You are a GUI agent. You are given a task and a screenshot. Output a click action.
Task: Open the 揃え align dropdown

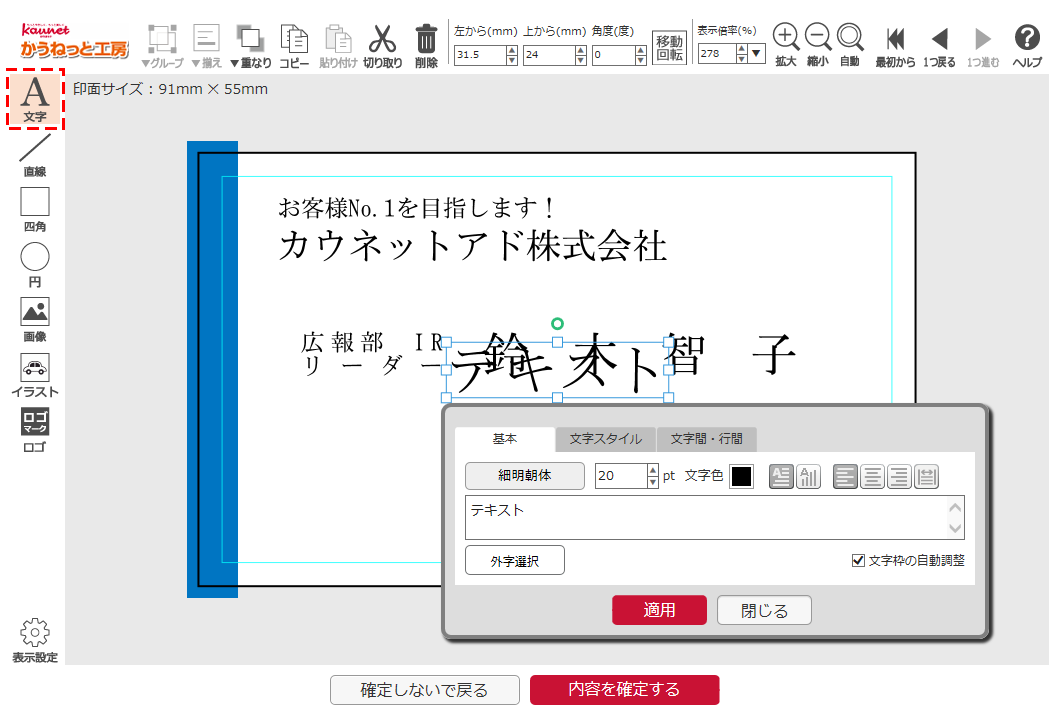coord(206,46)
